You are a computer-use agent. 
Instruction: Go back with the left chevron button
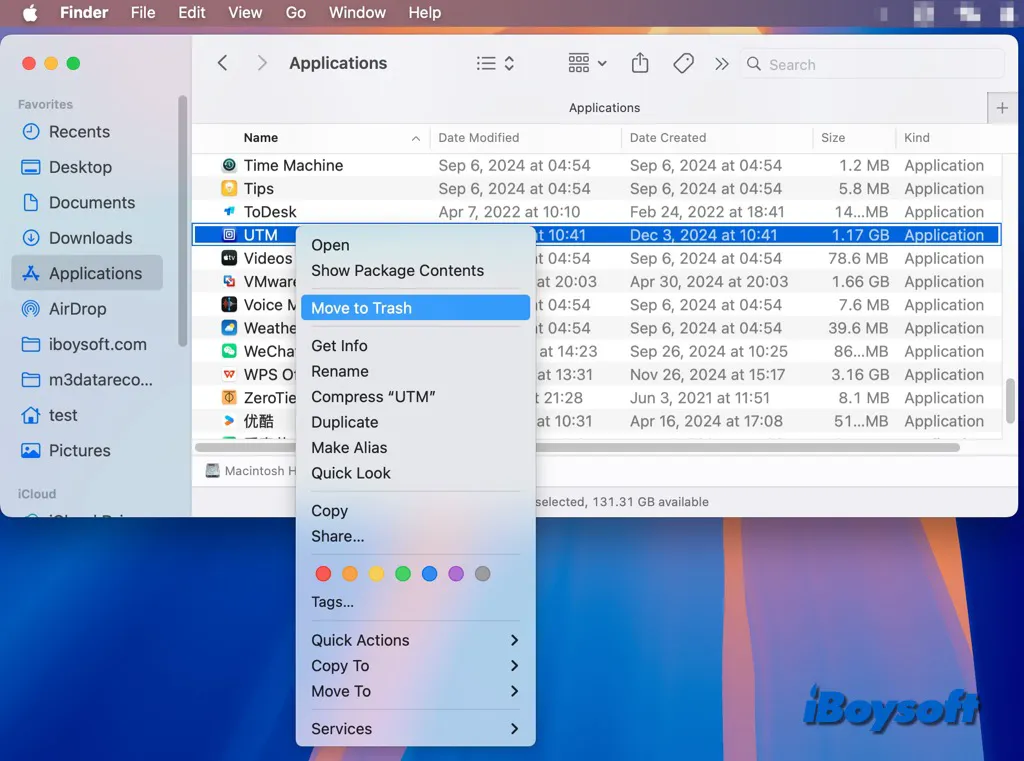pos(223,63)
